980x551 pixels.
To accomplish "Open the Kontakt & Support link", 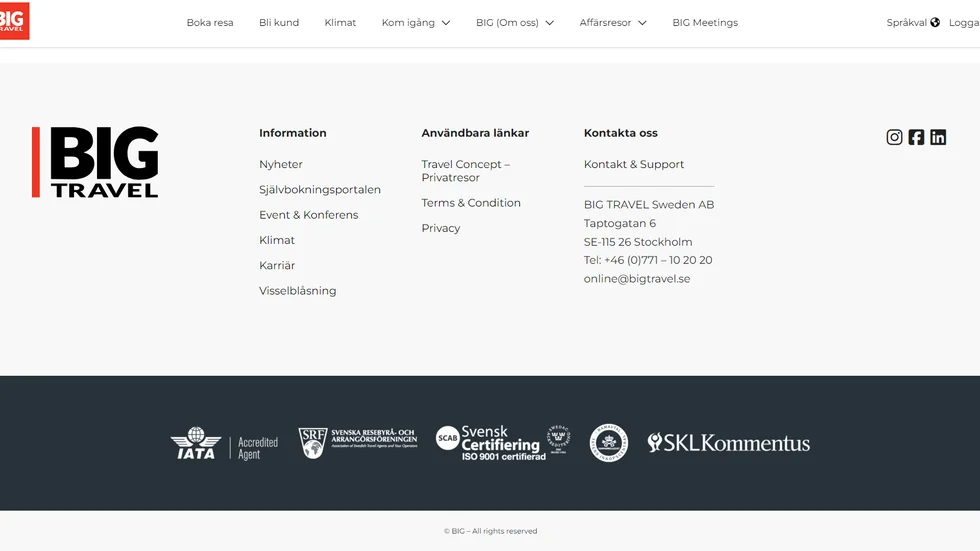I will 634,164.
